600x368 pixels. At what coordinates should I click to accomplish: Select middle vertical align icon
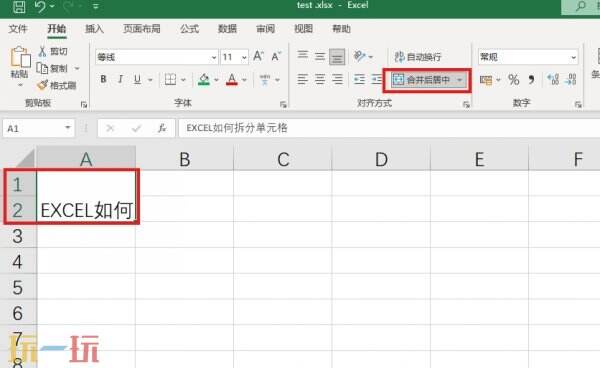pyautogui.click(x=320, y=56)
